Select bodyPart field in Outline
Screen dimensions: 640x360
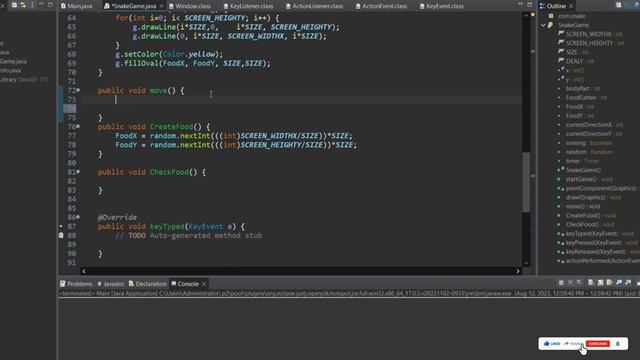(578, 89)
